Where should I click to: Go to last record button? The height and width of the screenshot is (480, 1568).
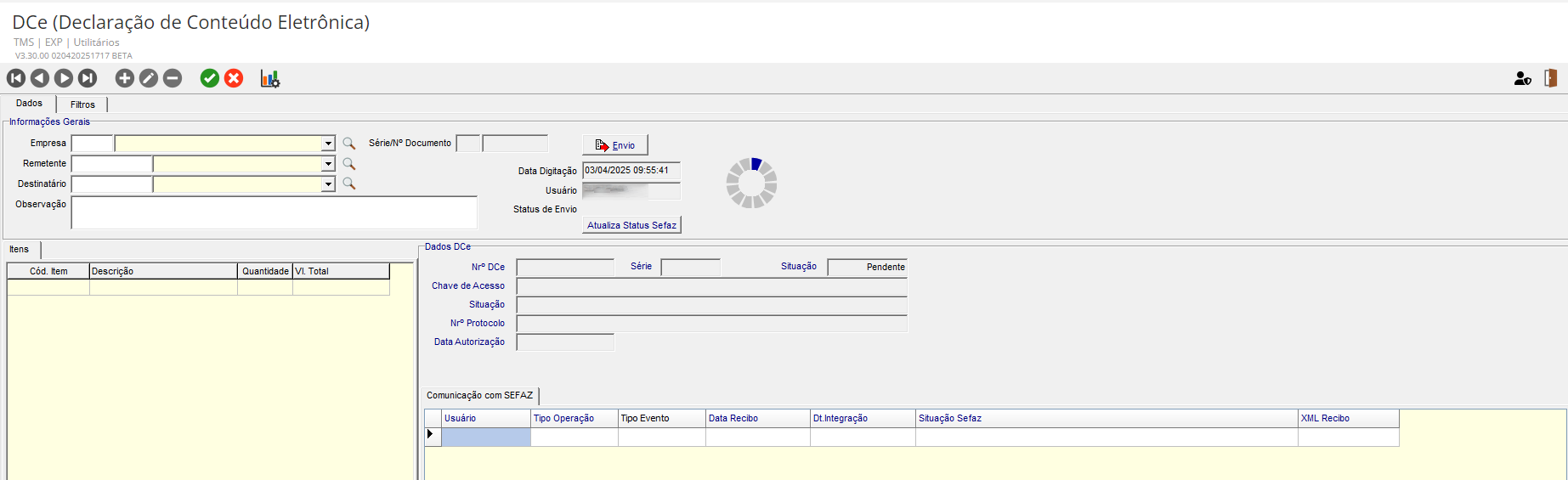[x=88, y=78]
